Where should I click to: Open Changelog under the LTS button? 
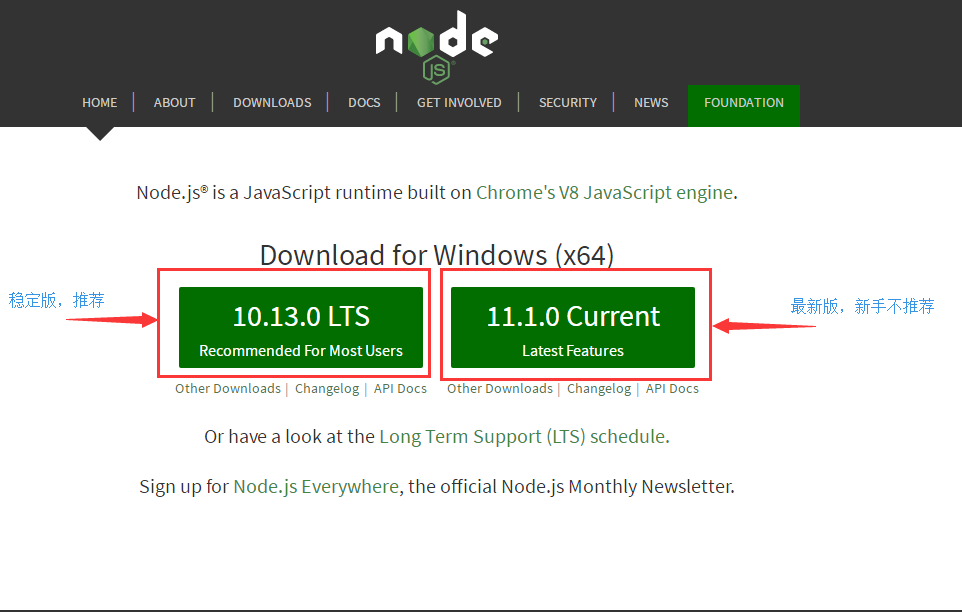point(327,389)
